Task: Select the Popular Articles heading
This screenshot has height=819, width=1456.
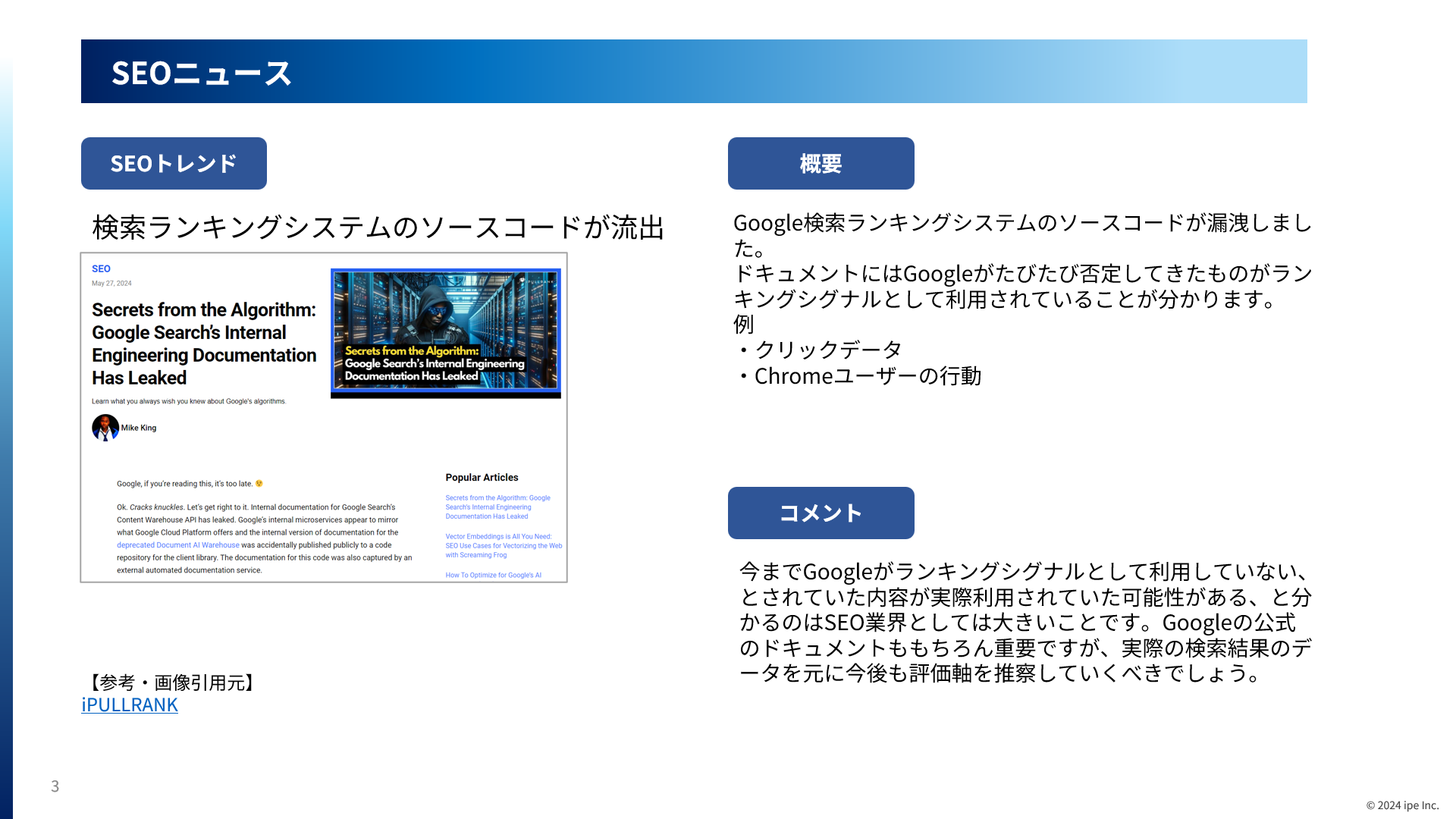Action: pyautogui.click(x=482, y=477)
